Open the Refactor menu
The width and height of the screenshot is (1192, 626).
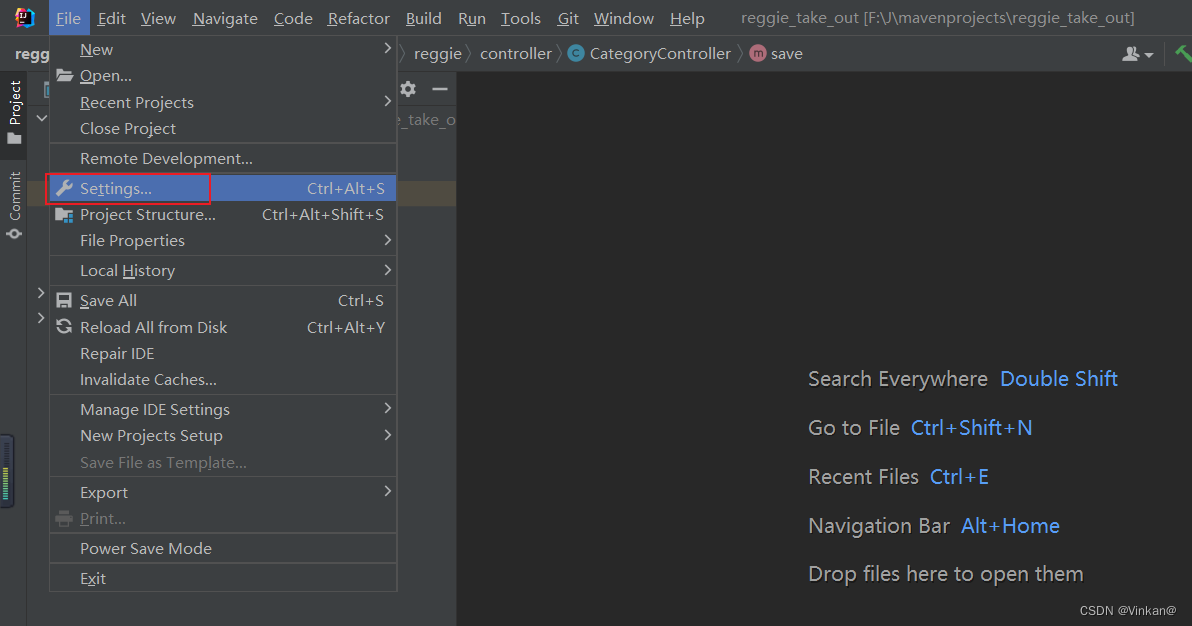pos(358,17)
